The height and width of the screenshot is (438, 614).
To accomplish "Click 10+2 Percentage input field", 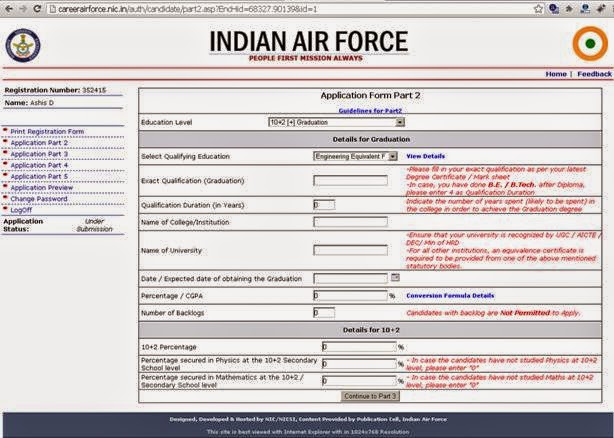I will [x=359, y=347].
